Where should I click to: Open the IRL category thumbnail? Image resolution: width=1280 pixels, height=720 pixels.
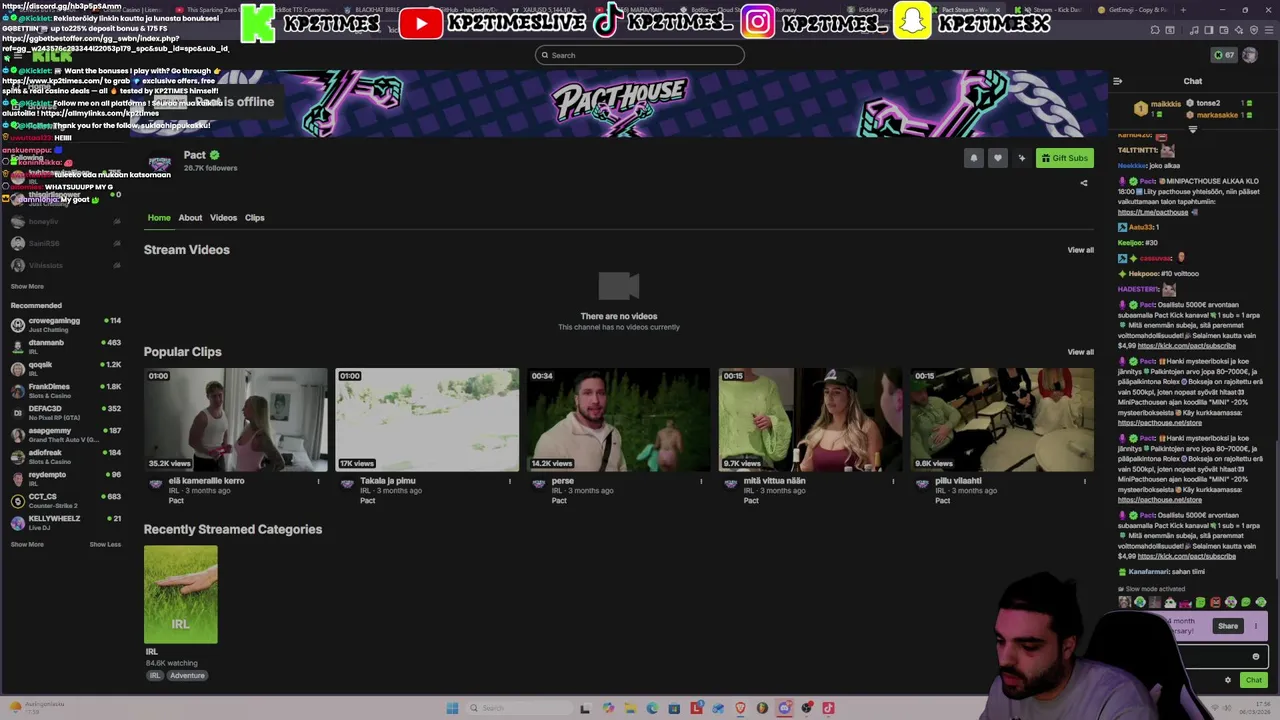181,594
